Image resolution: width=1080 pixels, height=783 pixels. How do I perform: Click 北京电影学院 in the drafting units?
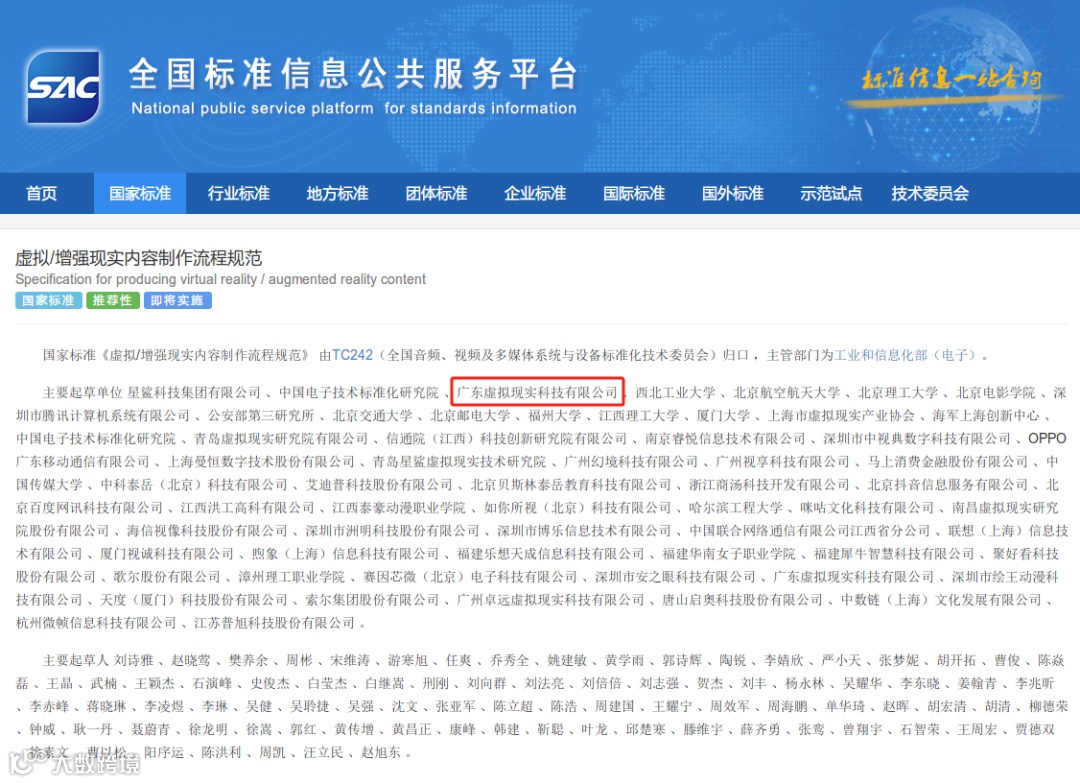click(995, 393)
